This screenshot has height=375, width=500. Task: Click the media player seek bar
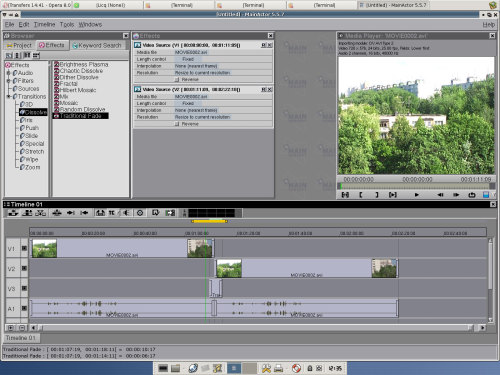tap(416, 186)
